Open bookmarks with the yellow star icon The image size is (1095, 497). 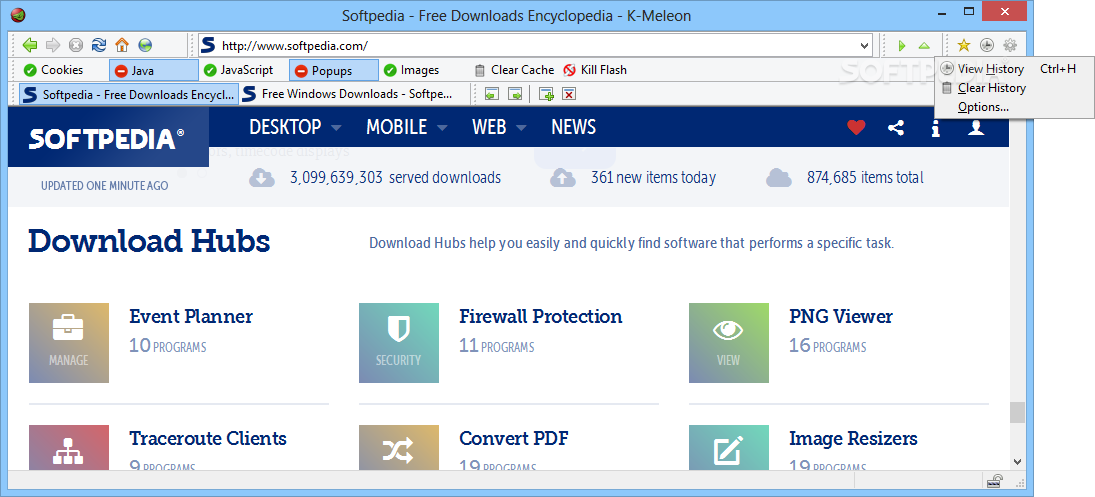point(964,45)
